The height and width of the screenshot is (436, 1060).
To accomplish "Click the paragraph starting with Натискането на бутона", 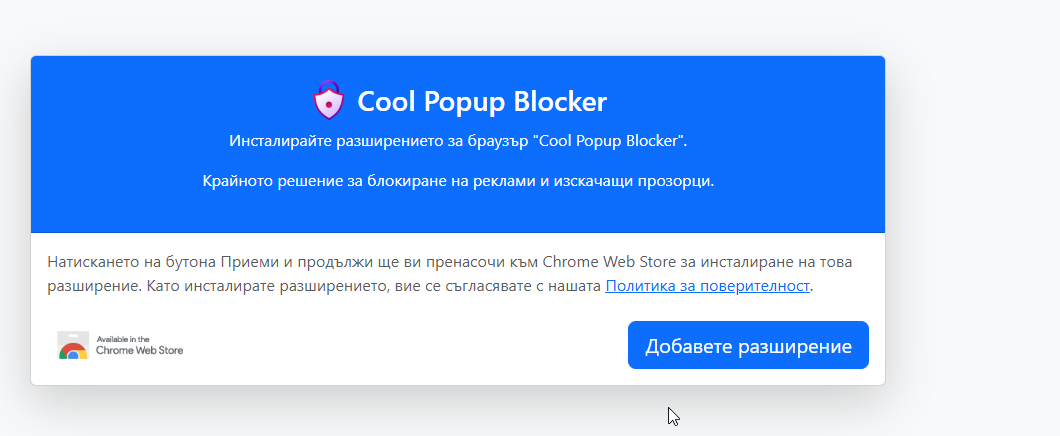I will click(450, 274).
